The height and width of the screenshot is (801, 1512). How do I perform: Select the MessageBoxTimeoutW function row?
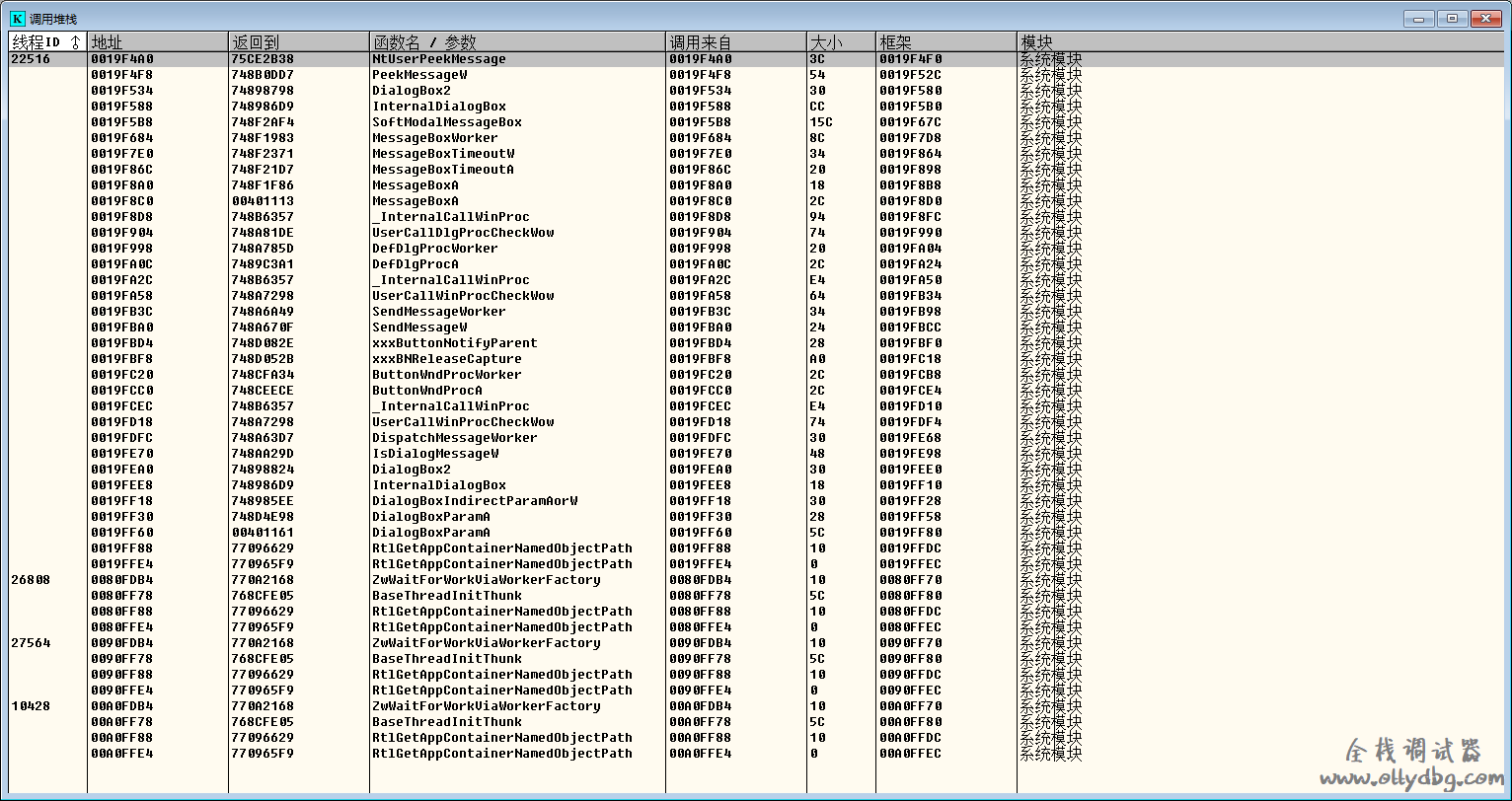[x=443, y=154]
